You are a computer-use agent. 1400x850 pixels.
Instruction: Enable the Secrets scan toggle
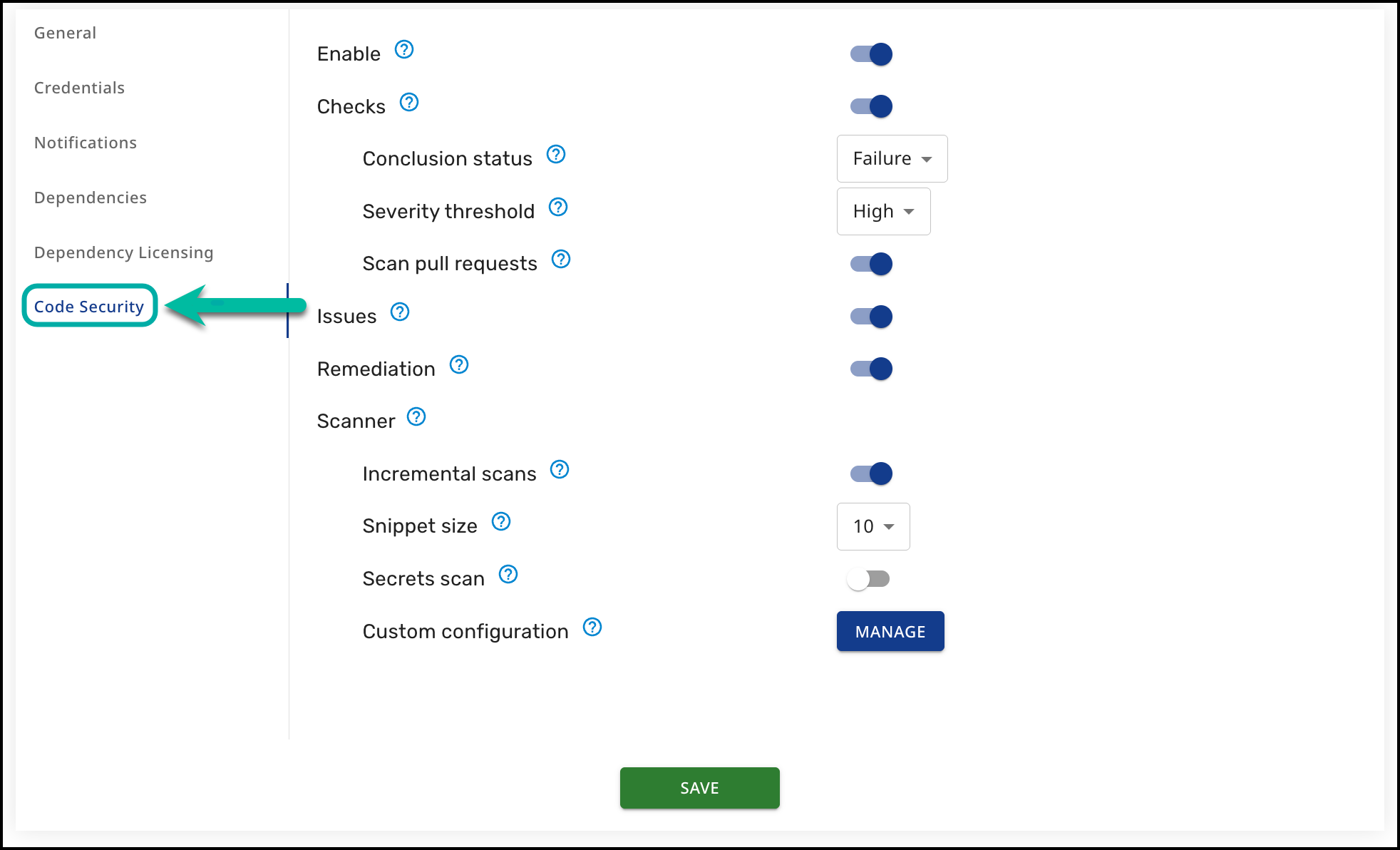click(870, 579)
